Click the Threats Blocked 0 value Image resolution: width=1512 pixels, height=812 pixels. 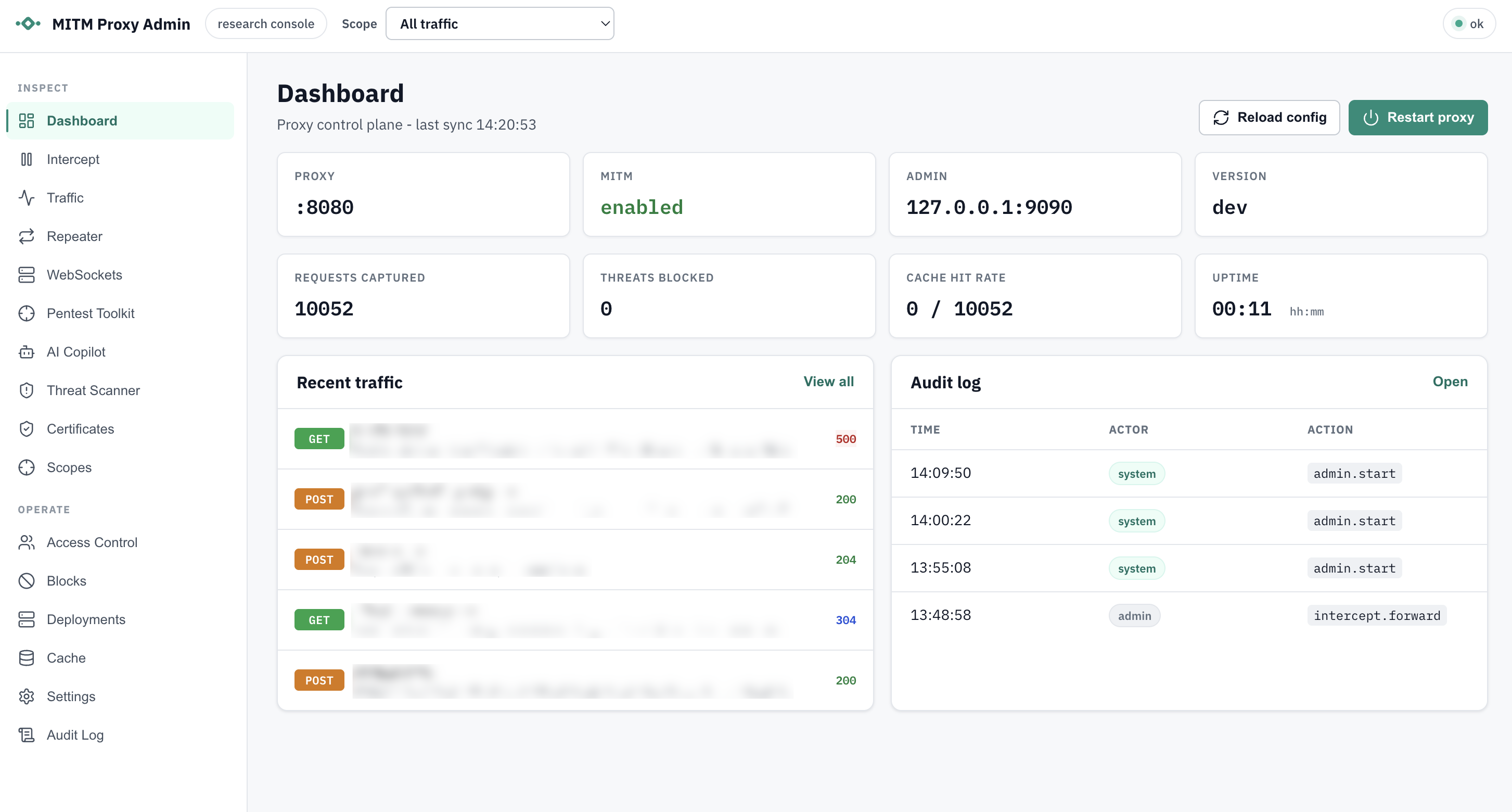[606, 309]
